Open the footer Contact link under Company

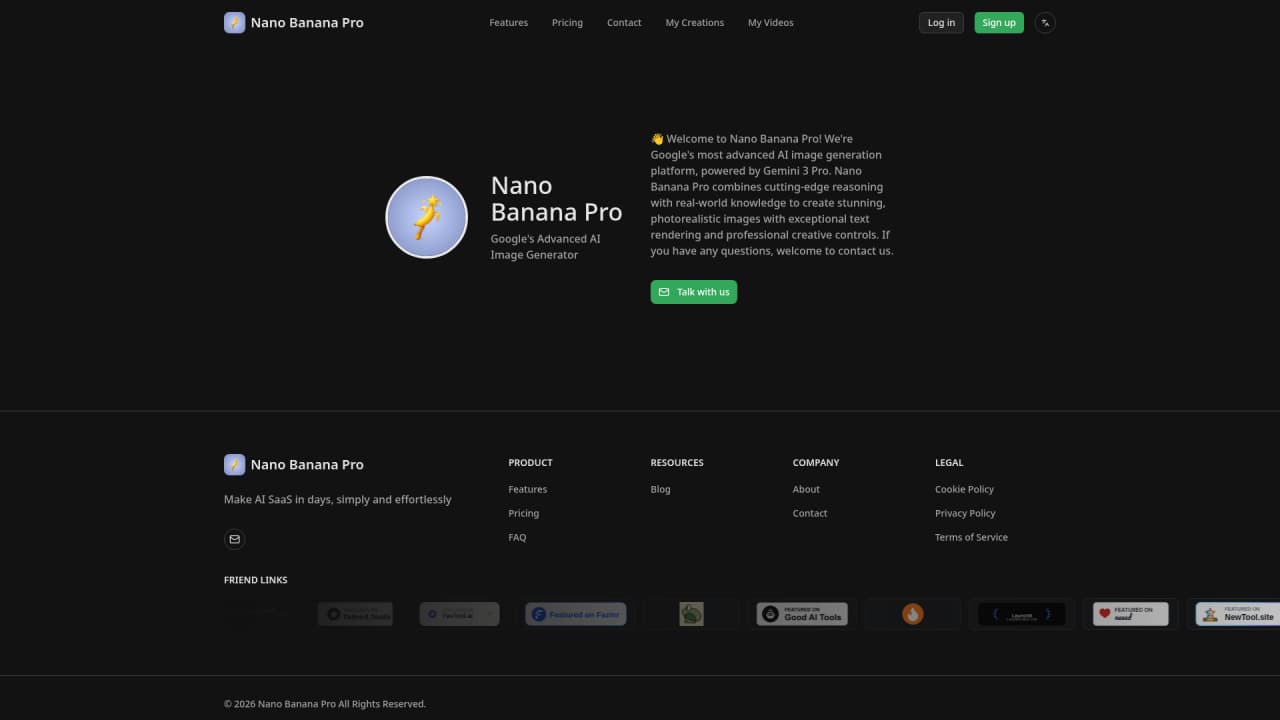point(810,513)
